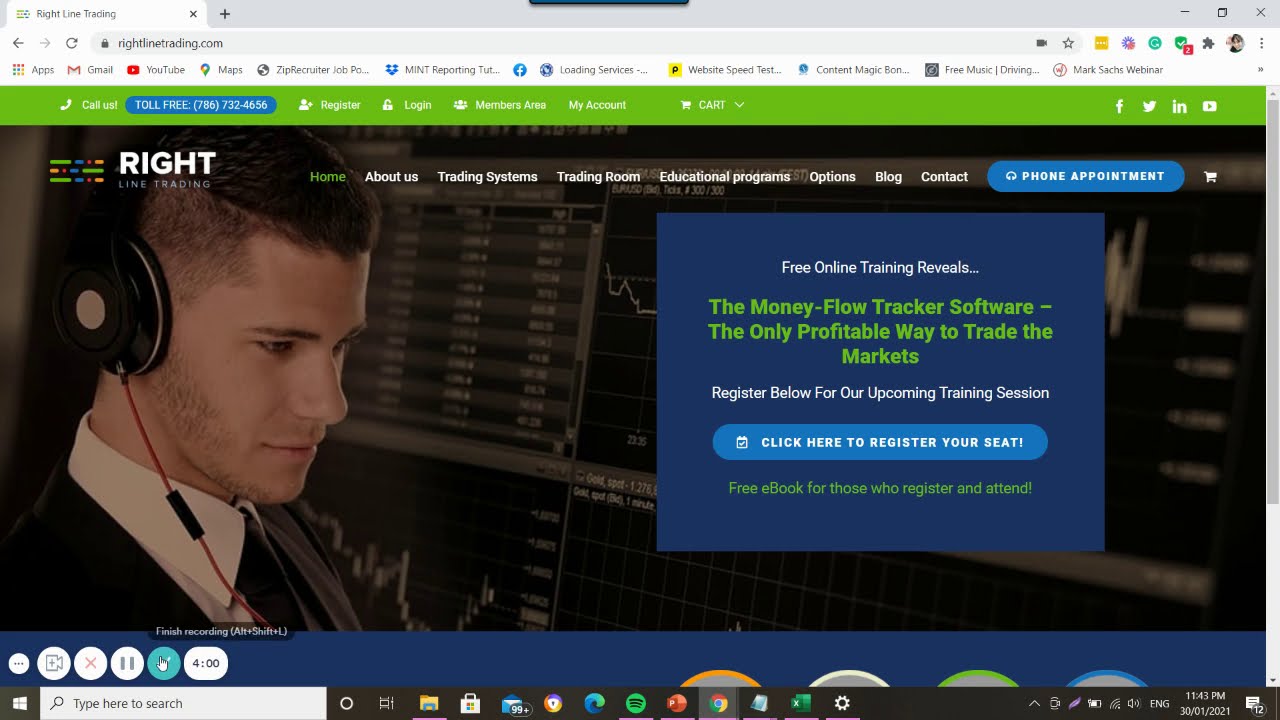Viewport: 1280px width, 720px height.
Task: Open the Home menu item
Action: click(327, 177)
